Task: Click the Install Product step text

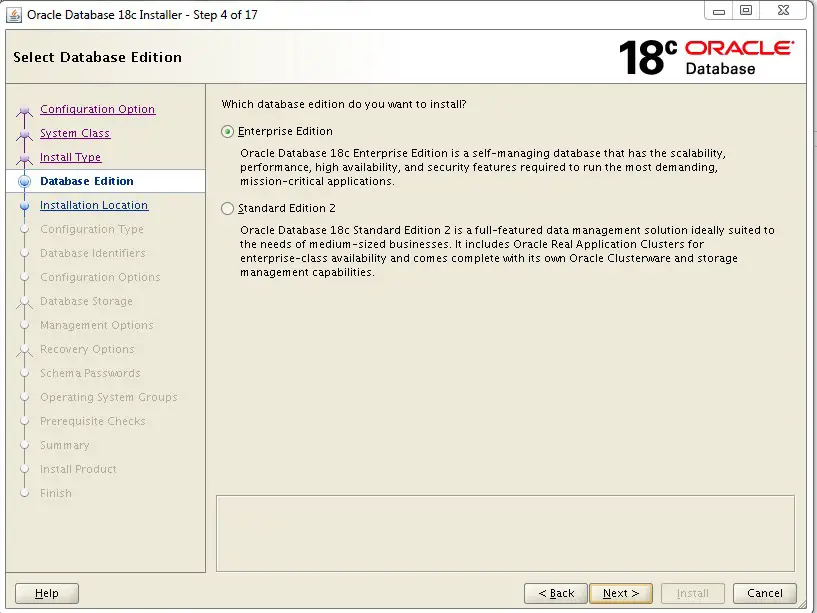Action: (78, 469)
